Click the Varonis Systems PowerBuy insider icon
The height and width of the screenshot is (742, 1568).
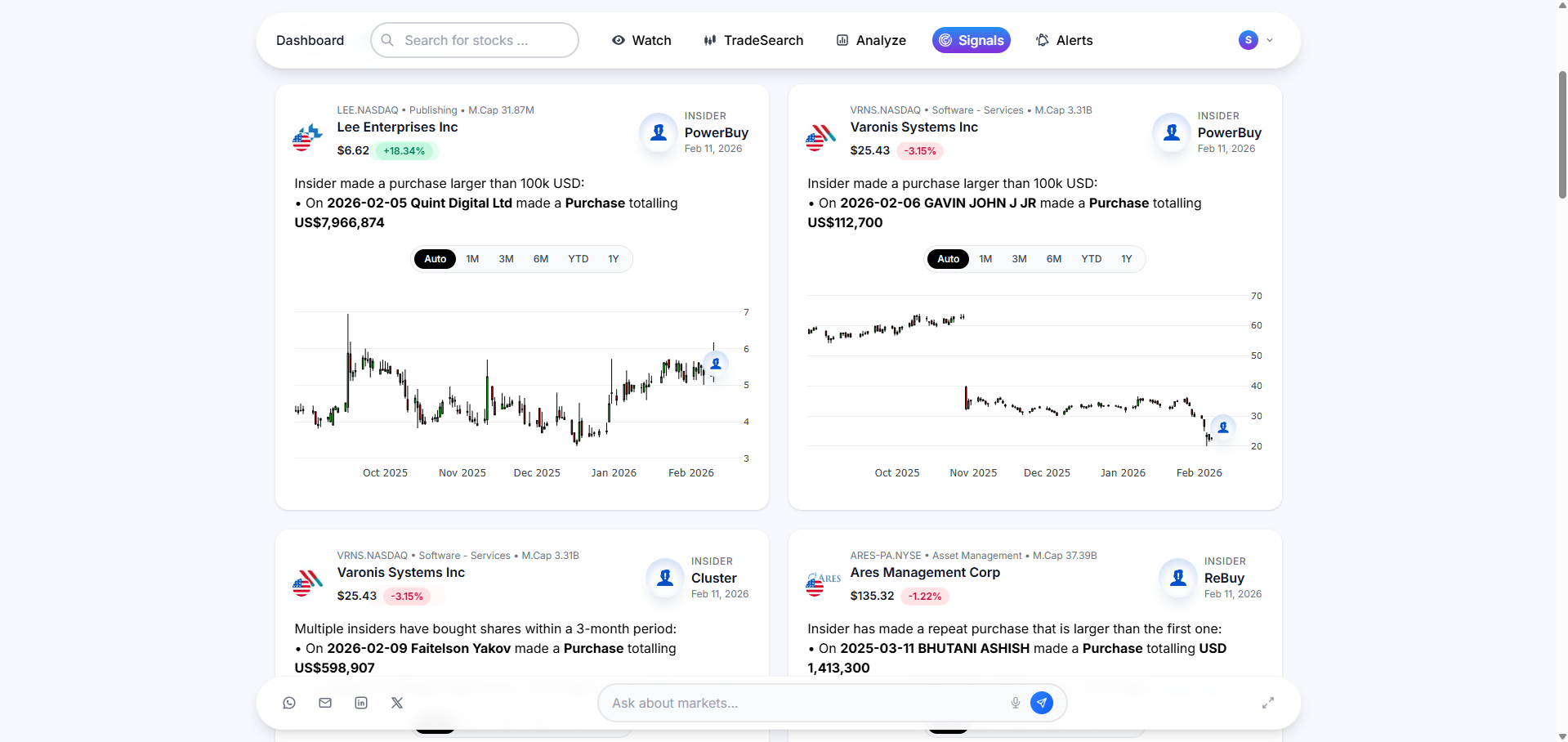click(x=1172, y=132)
